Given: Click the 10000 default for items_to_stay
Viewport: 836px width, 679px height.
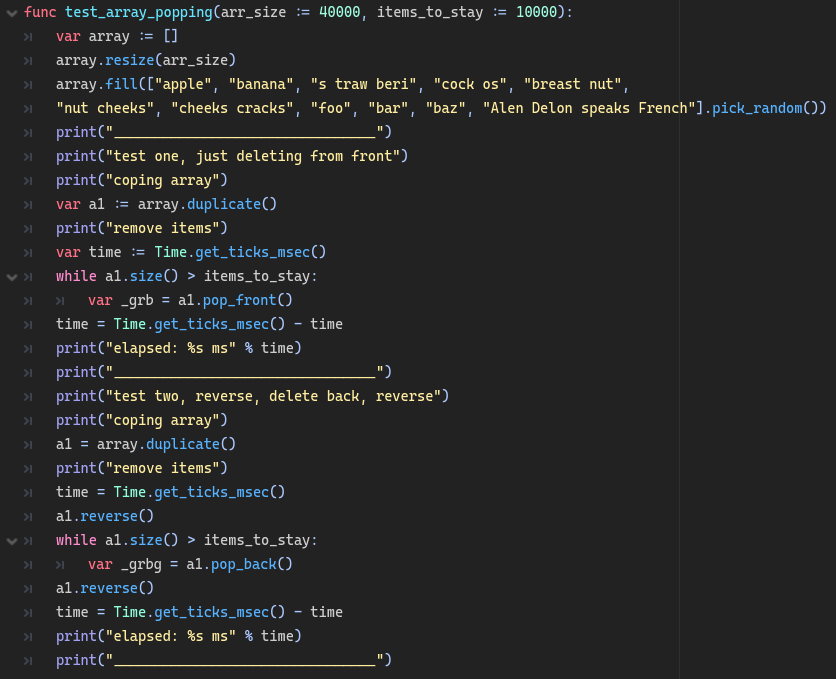Looking at the screenshot, I should 536,12.
